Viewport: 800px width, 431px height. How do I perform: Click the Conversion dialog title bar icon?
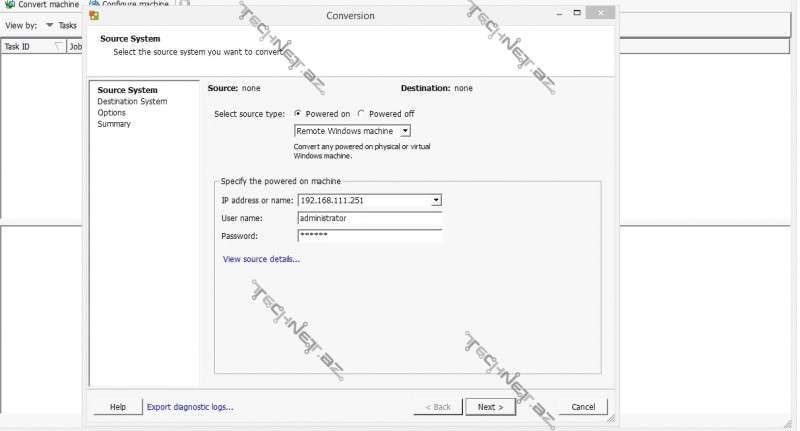[x=94, y=15]
